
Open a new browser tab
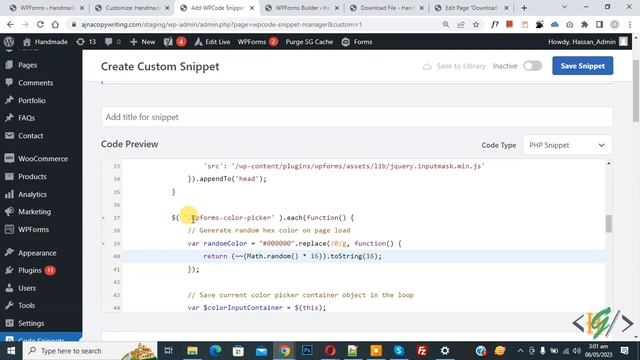pyautogui.click(x=524, y=8)
